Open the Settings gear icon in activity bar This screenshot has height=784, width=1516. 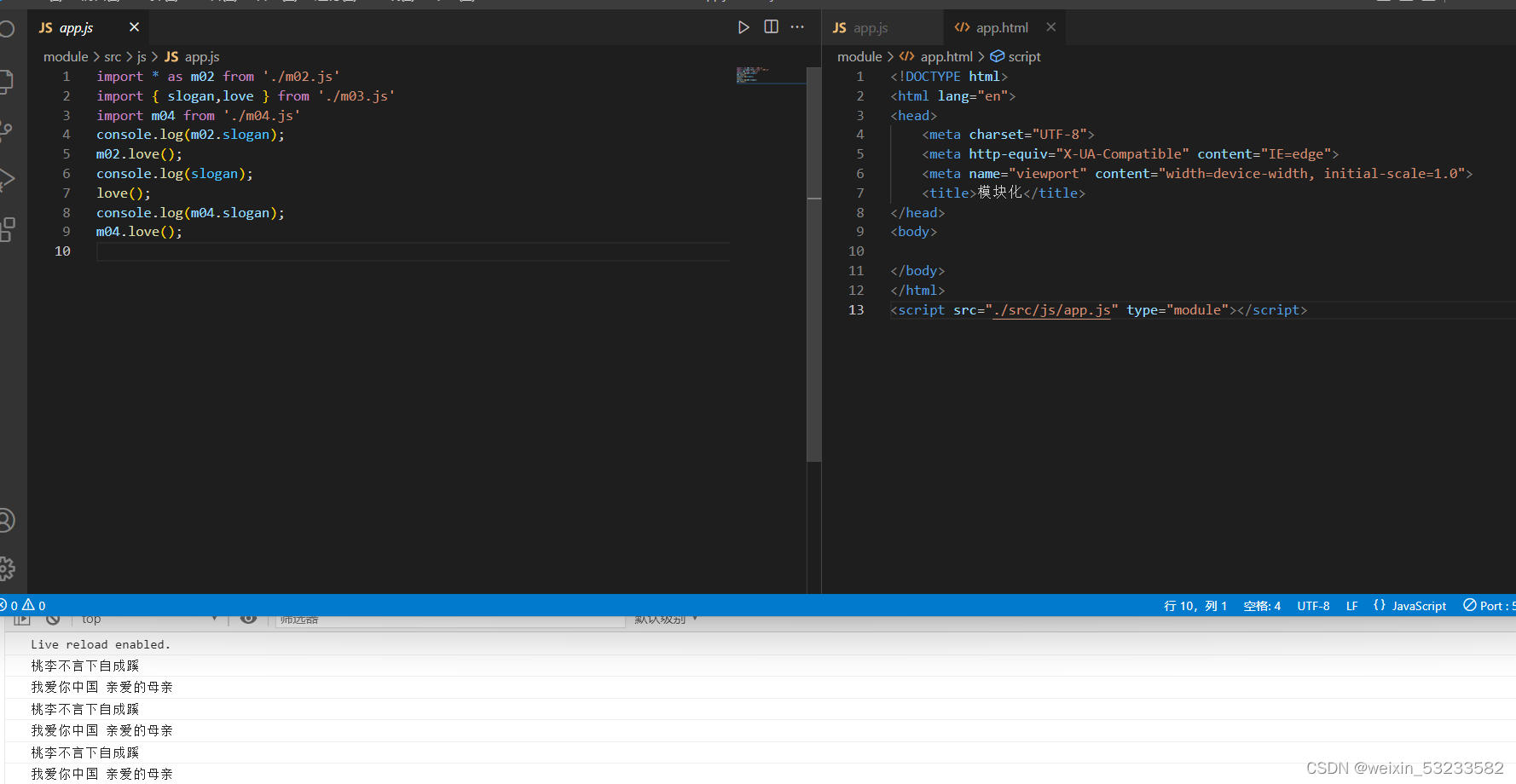[x=8, y=568]
